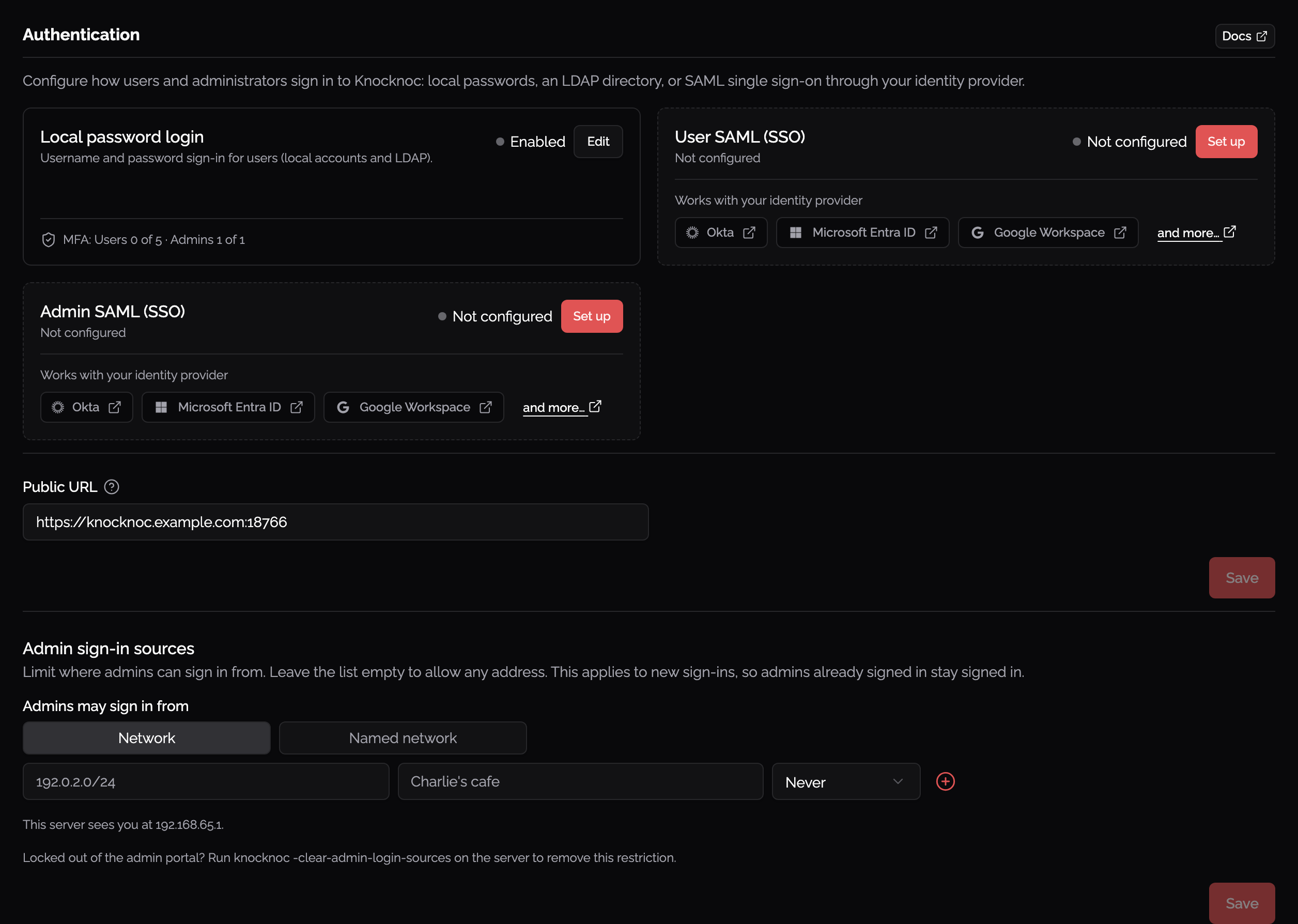1298x924 pixels.
Task: Open Google Workspace chip under User SAML
Action: click(x=1048, y=232)
